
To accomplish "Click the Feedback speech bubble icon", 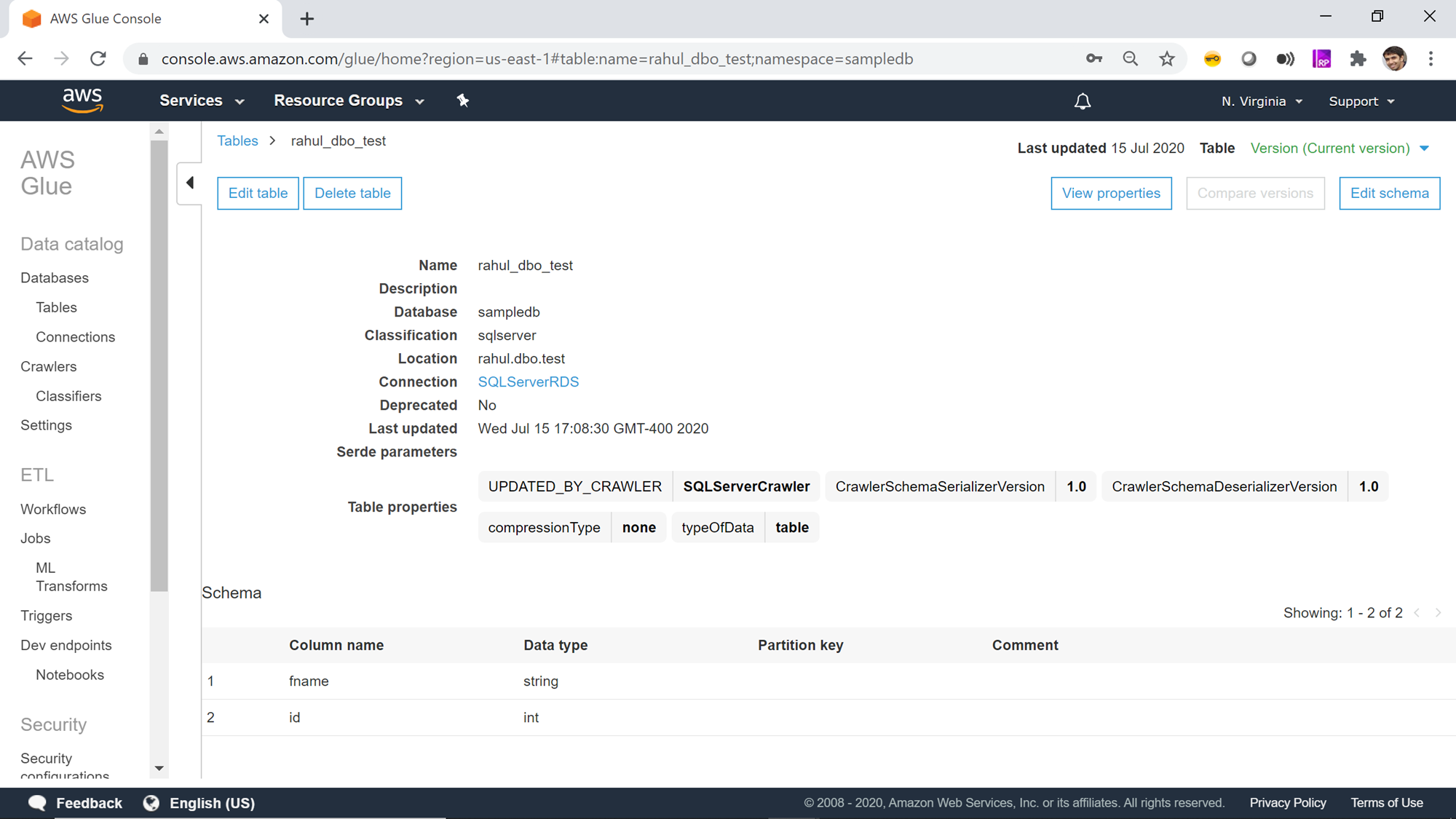I will pyautogui.click(x=37, y=802).
